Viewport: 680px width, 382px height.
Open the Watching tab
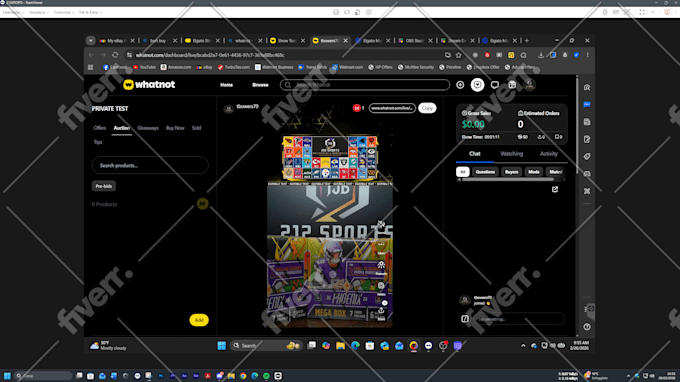click(x=512, y=153)
